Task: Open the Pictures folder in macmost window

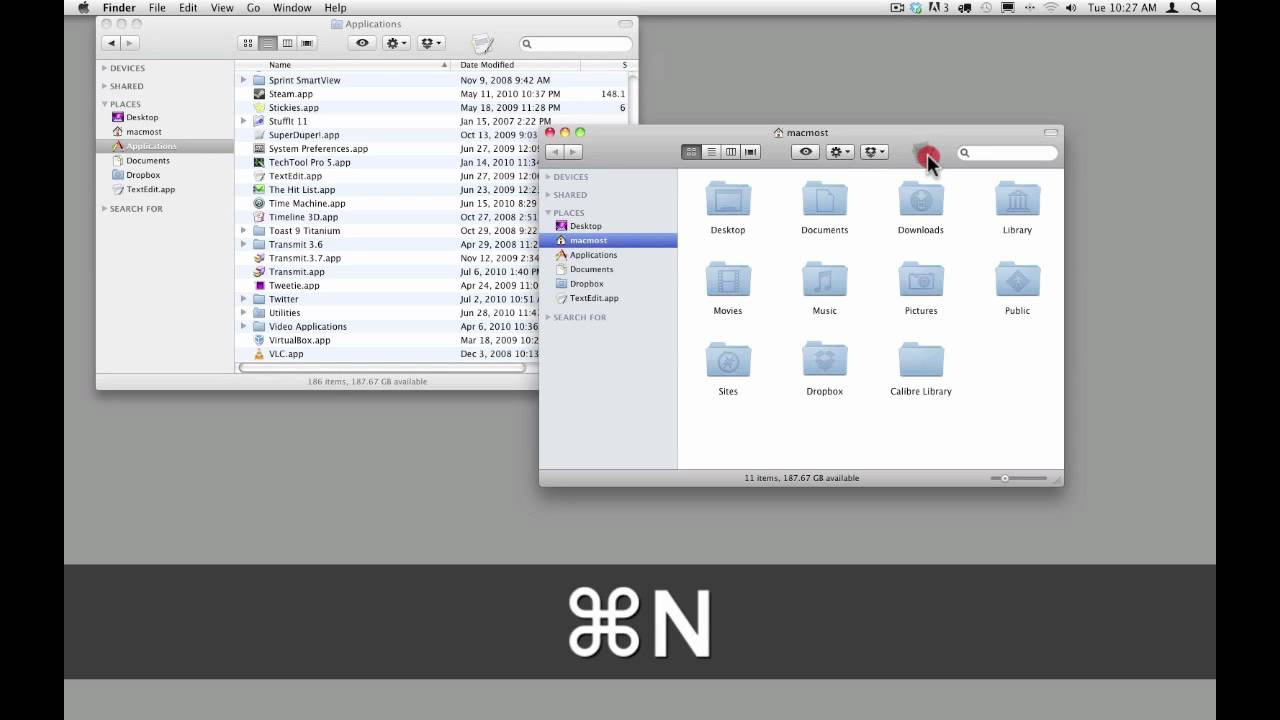Action: pos(921,280)
